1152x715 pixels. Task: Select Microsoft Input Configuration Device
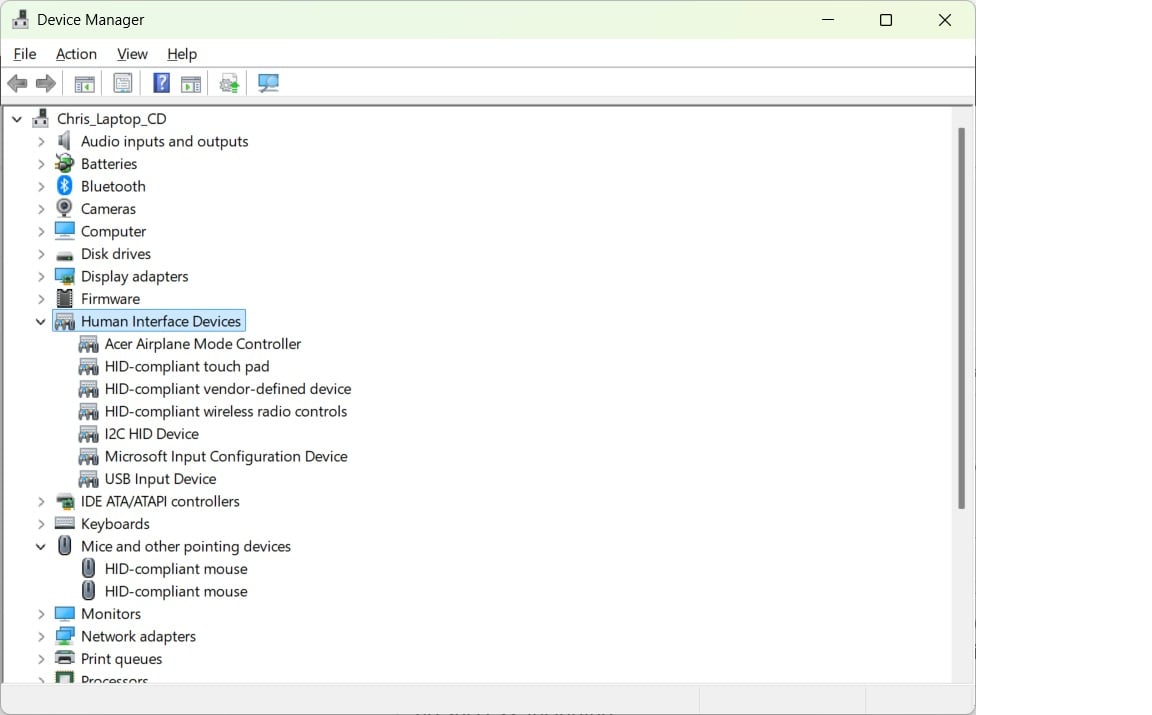point(226,456)
